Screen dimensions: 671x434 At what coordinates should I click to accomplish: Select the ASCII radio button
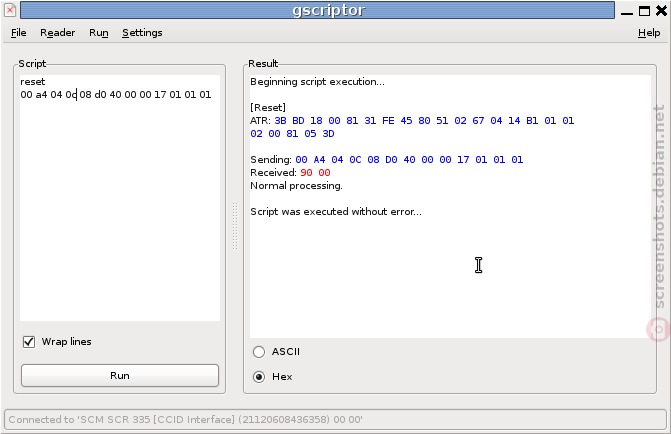(259, 352)
